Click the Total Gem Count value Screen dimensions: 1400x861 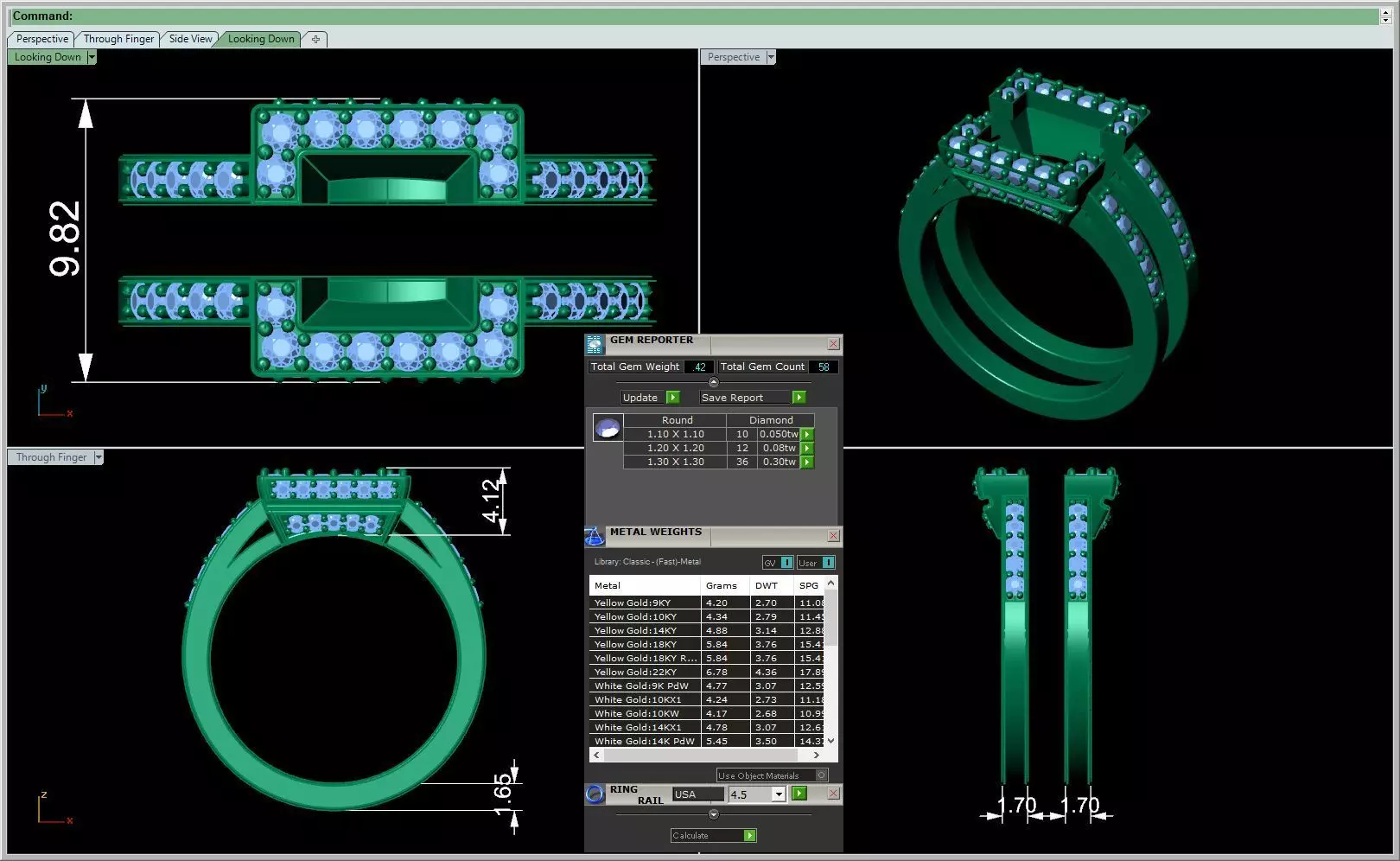coord(824,367)
